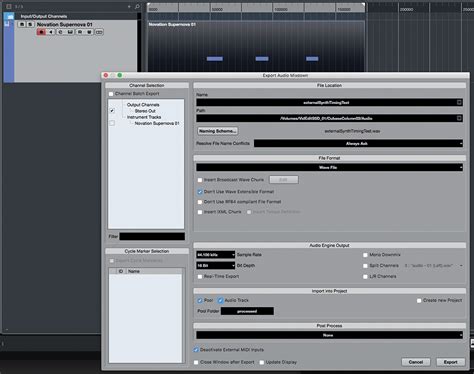Enable Write automation on Supernova track

[x=89, y=32]
